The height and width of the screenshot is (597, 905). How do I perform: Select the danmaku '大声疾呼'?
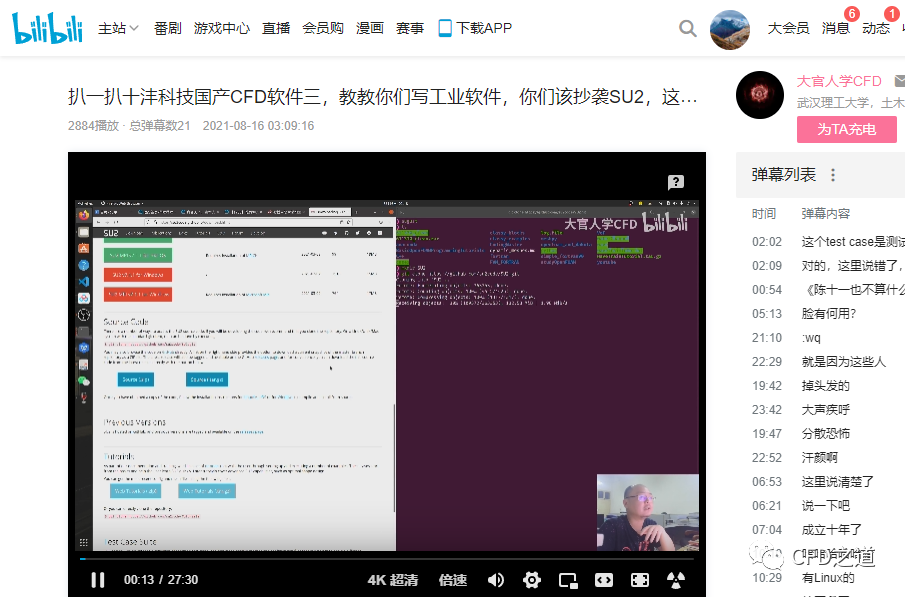point(825,410)
